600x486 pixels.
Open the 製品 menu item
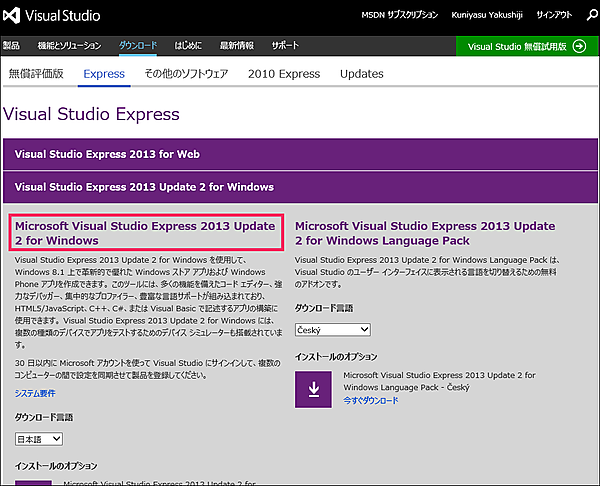click(x=12, y=46)
